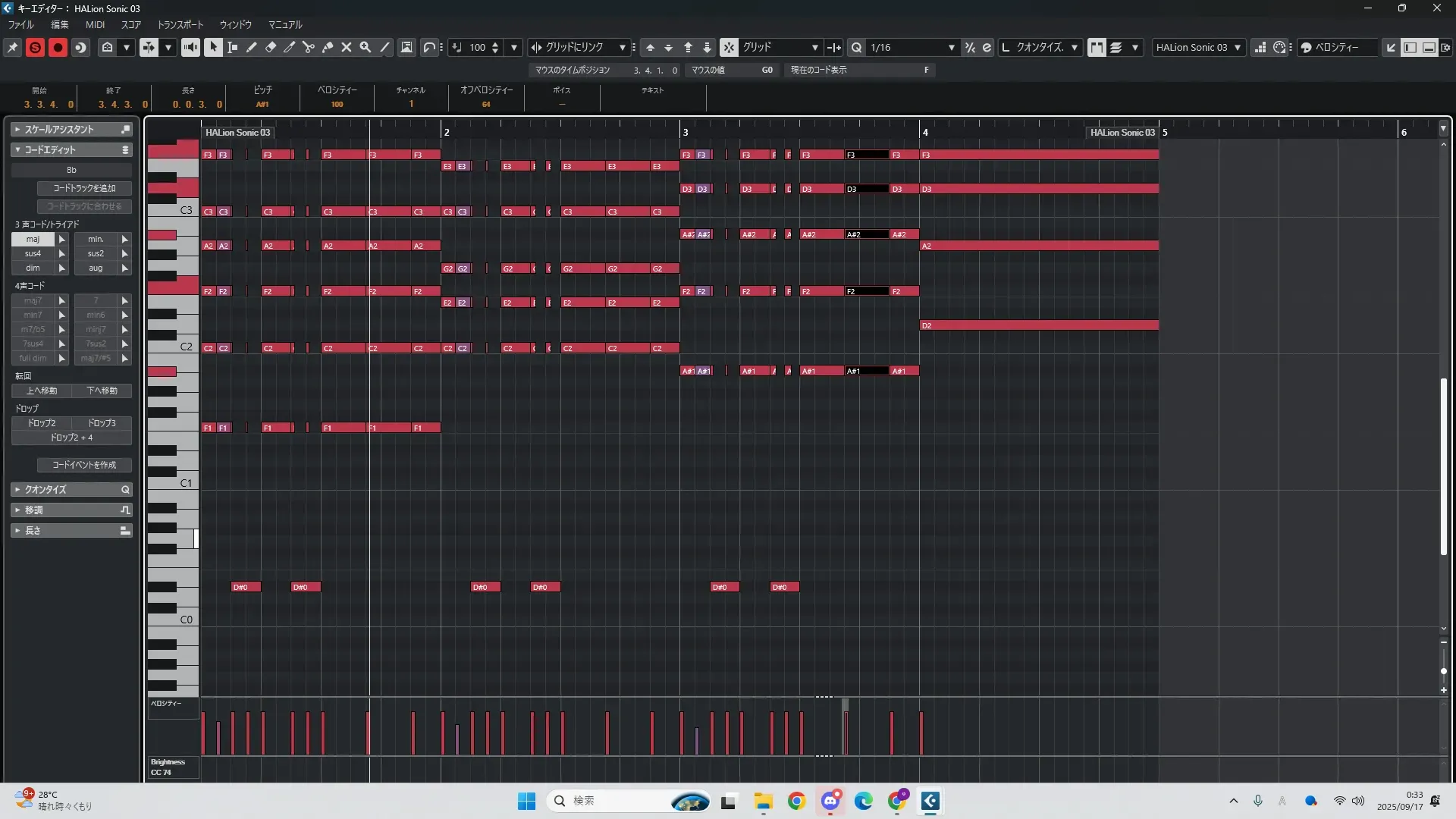Click the Add to Chord Track button
Viewport: 1456px width, 819px height.
[84, 188]
